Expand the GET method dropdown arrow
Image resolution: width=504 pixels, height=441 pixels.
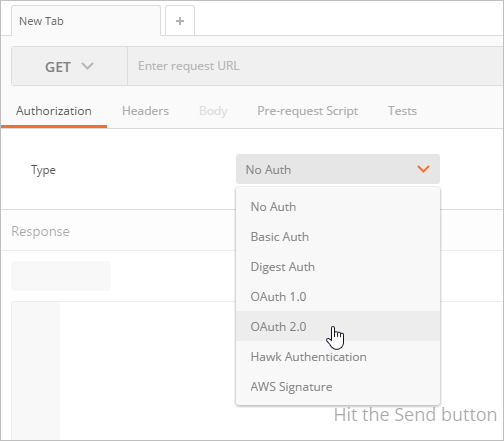(x=87, y=66)
